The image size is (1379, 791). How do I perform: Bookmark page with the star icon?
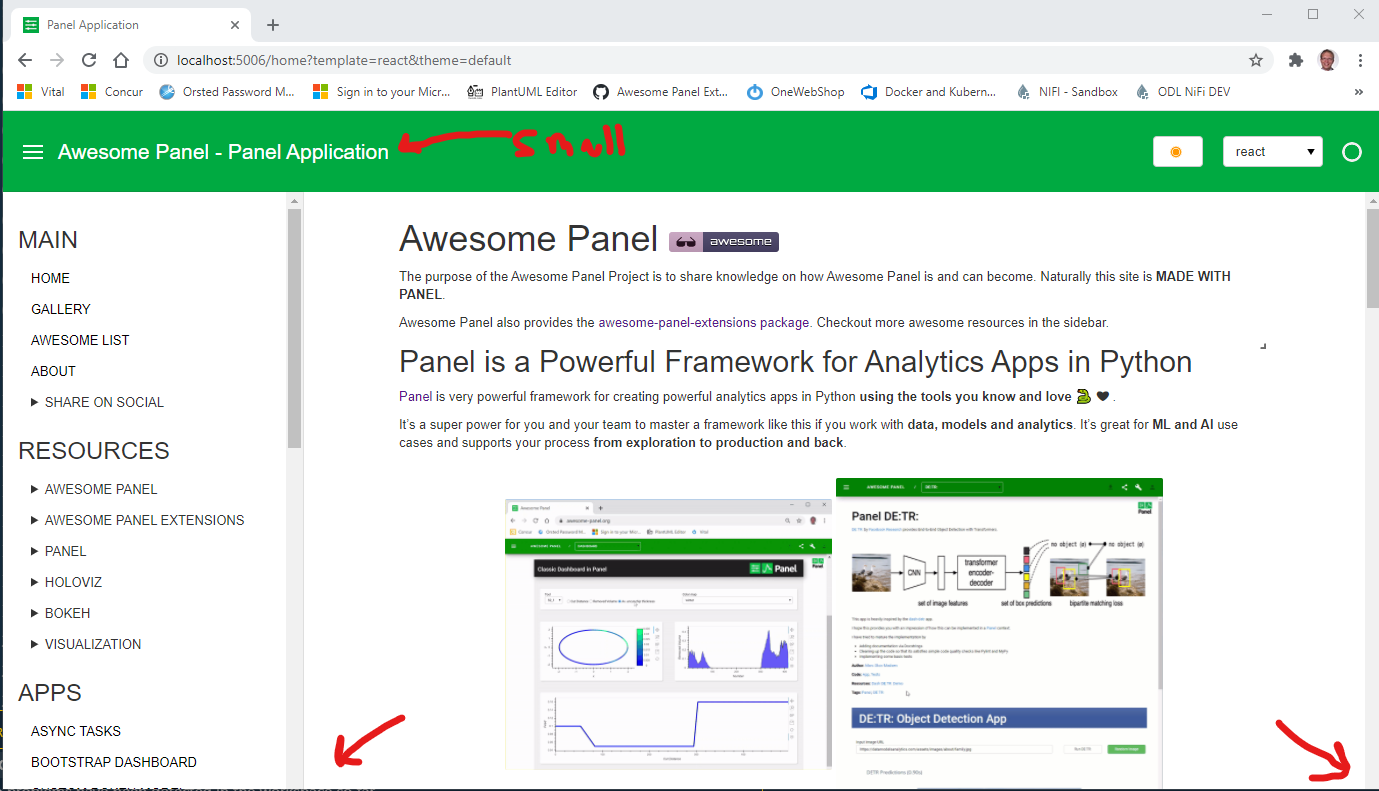(x=1256, y=60)
